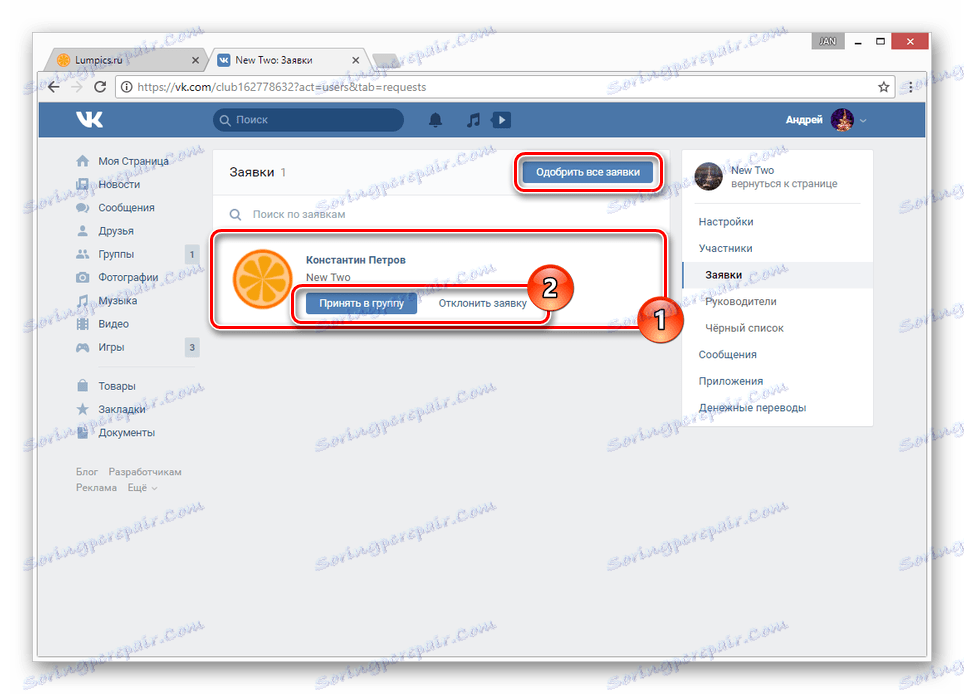964x694 pixels.
Task: Open Участники in the group menu
Action: click(725, 248)
